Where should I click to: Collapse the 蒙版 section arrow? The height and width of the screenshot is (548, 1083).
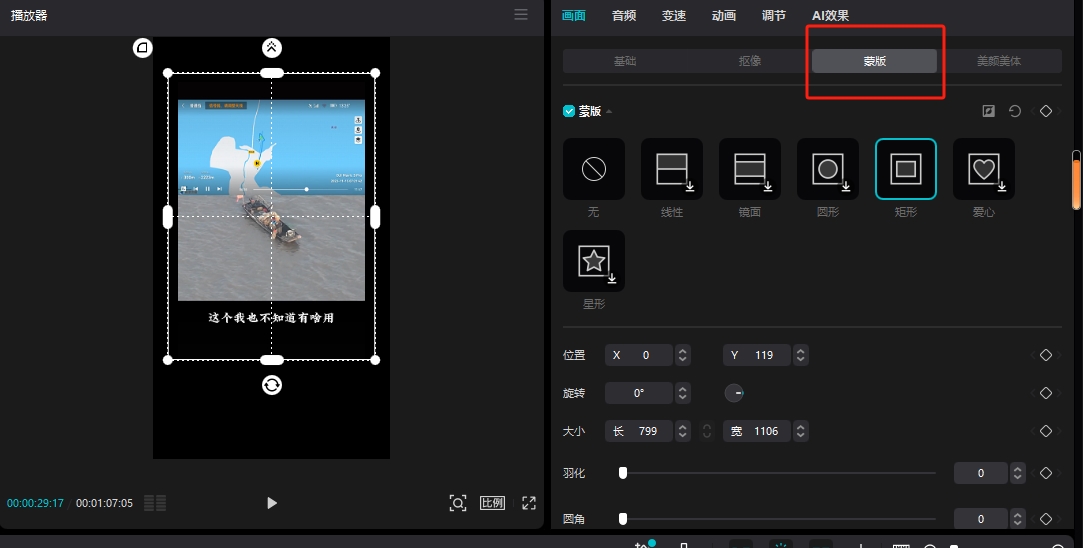pyautogui.click(x=609, y=111)
